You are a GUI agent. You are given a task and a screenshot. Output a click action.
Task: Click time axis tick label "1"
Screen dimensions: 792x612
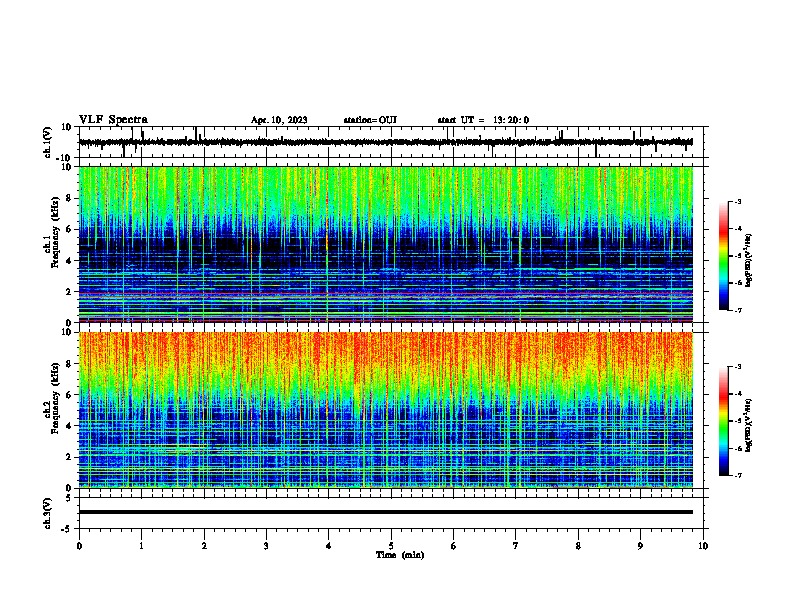click(x=141, y=546)
